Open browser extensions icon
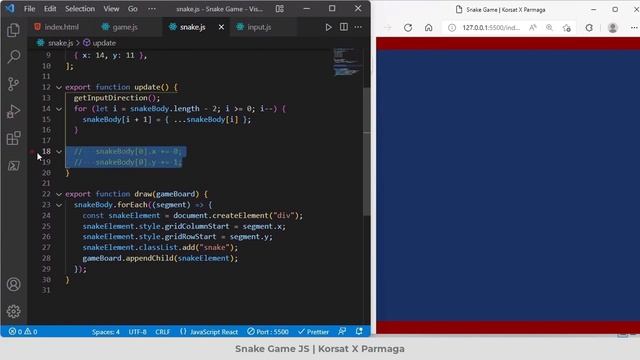This screenshot has height=360, width=640. (x=589, y=28)
